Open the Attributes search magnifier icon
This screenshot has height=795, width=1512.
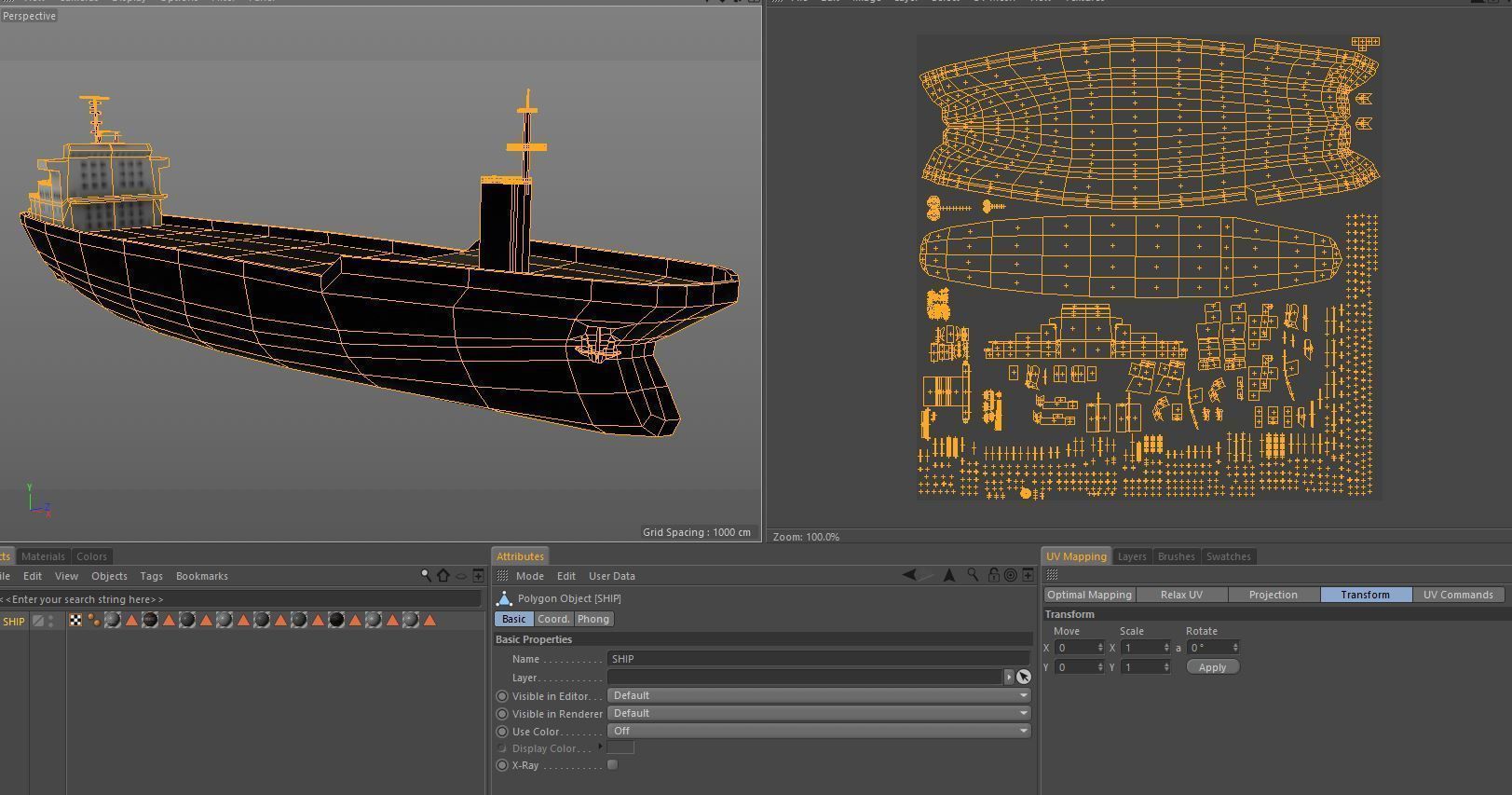[973, 575]
